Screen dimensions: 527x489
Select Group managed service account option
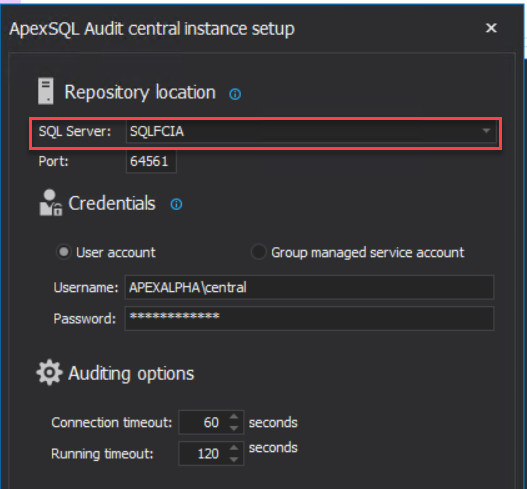point(258,252)
